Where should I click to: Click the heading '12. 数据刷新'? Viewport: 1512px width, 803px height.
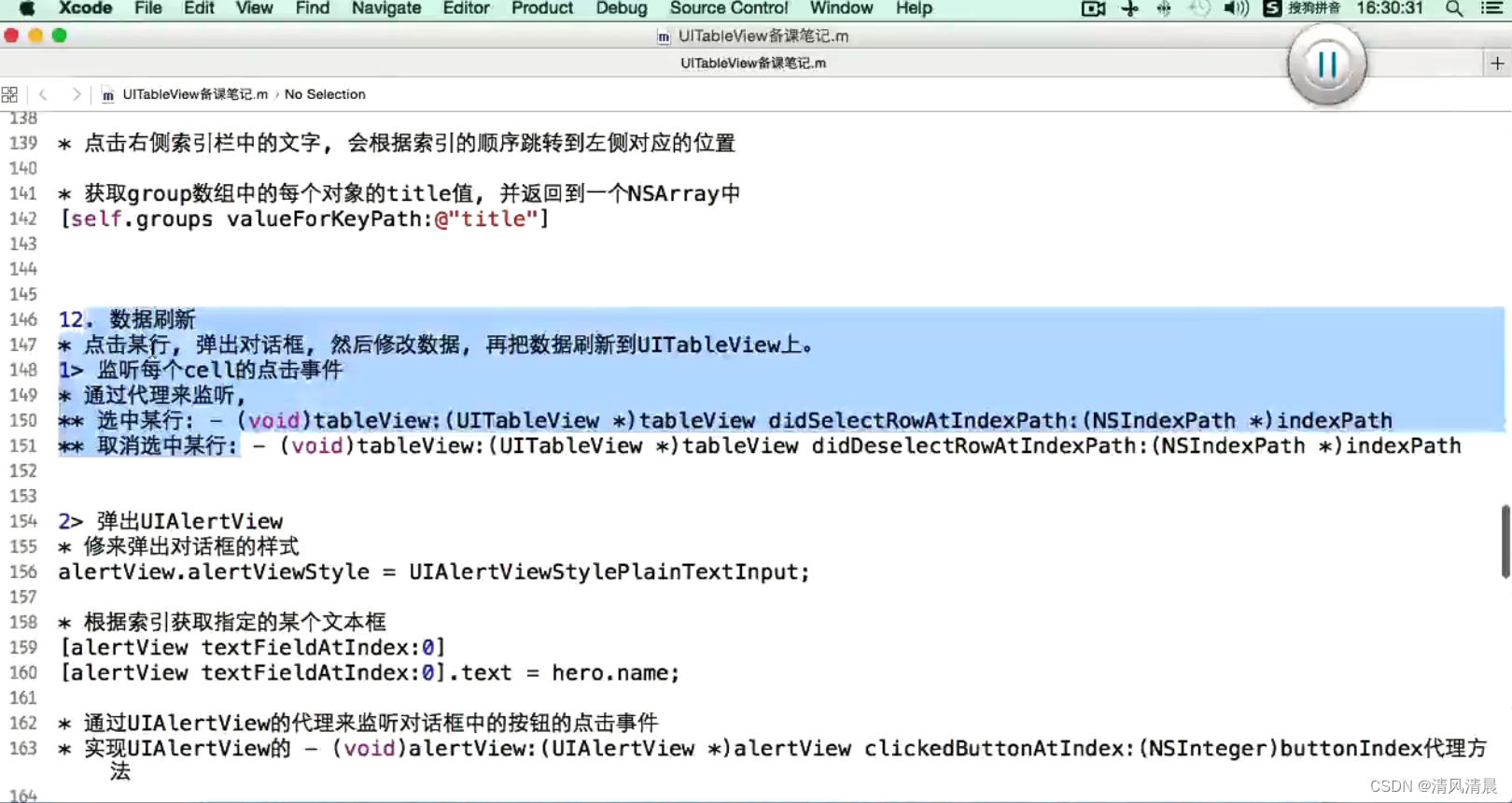coord(127,320)
